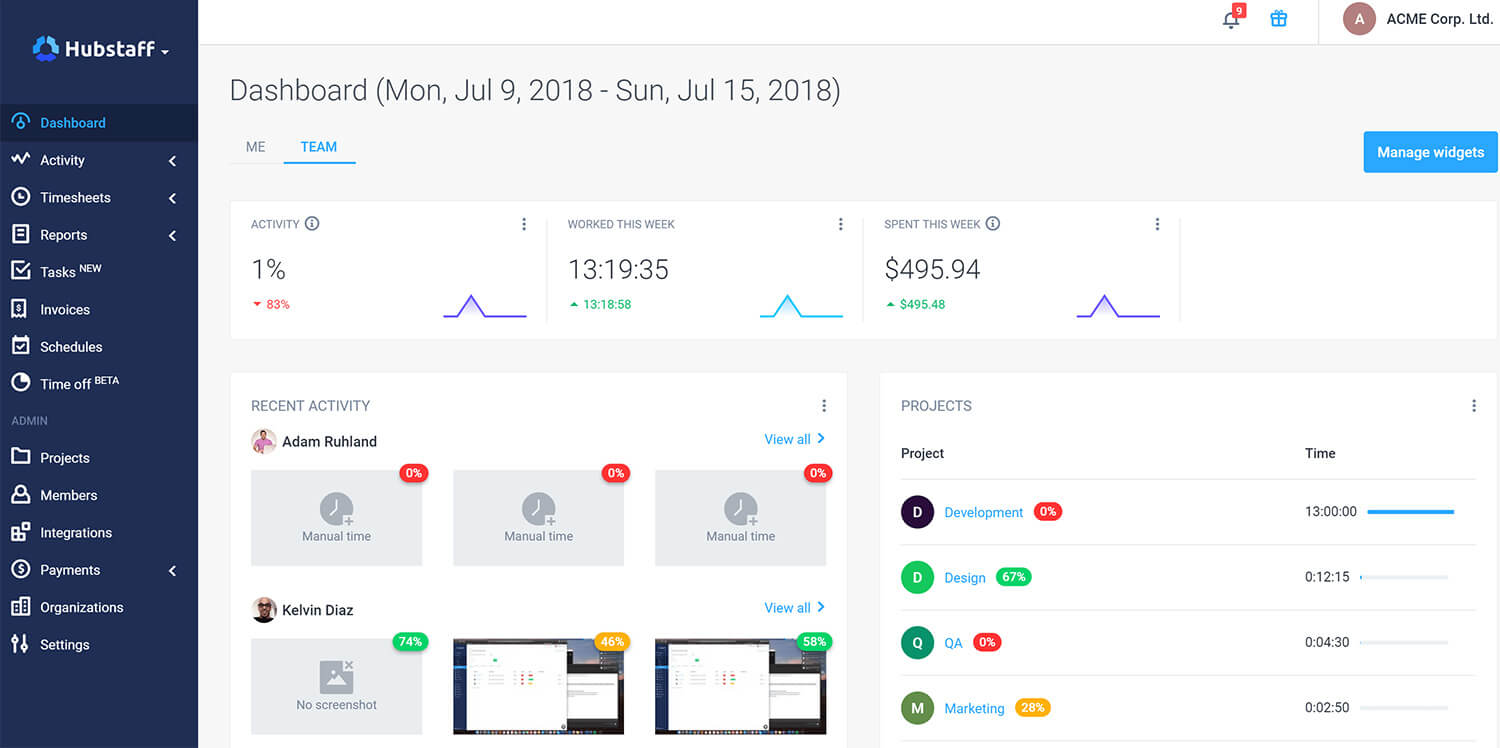Open the ACTIVITY widget three-dot menu
Image resolution: width=1500 pixels, height=748 pixels.
tap(524, 224)
